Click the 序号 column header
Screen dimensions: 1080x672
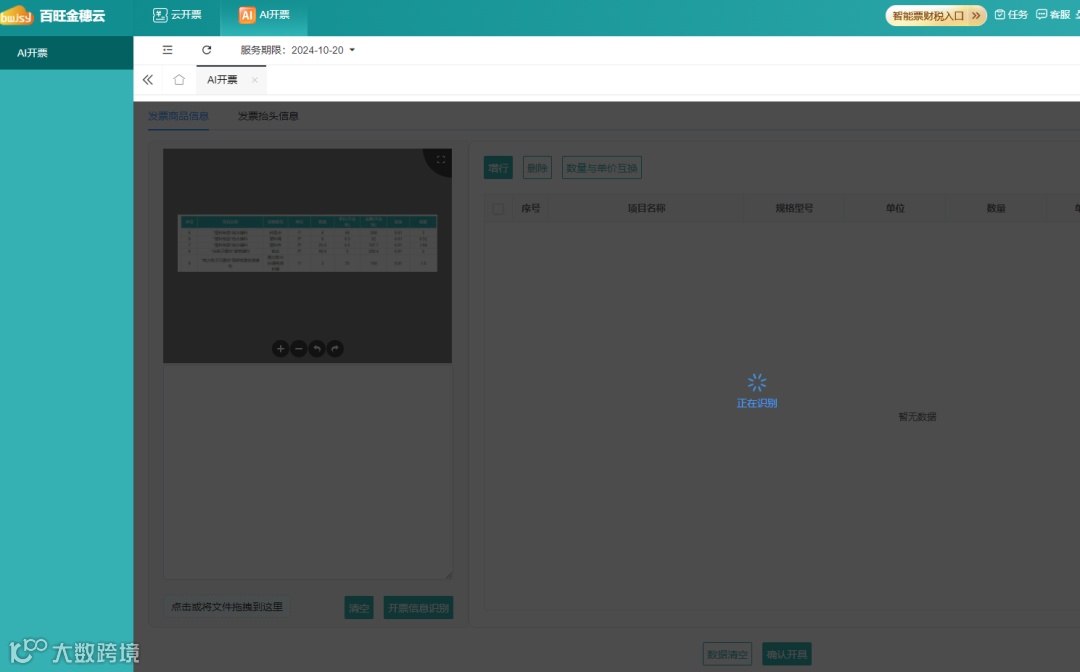tap(530, 208)
